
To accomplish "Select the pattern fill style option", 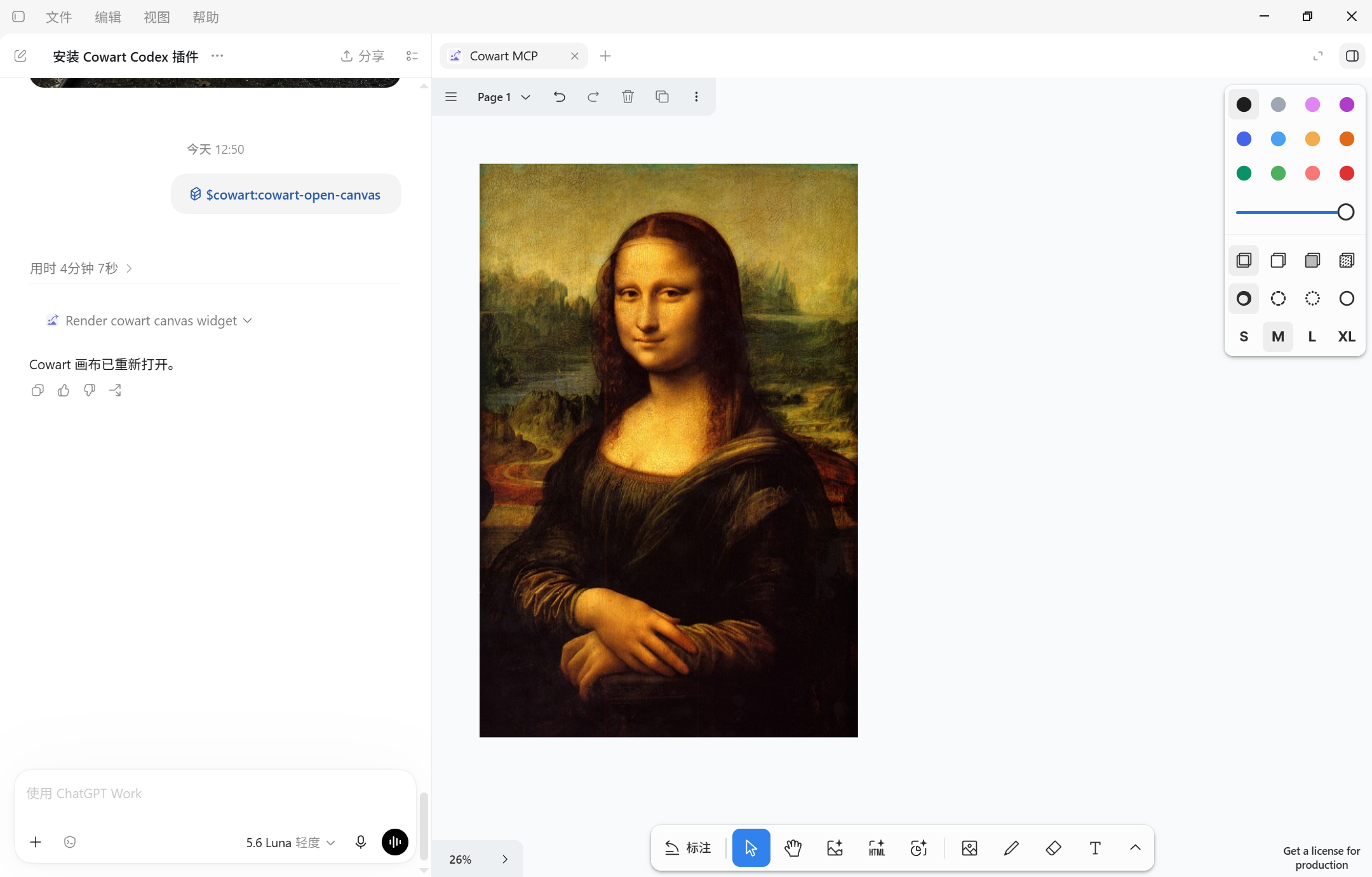I will point(1347,261).
